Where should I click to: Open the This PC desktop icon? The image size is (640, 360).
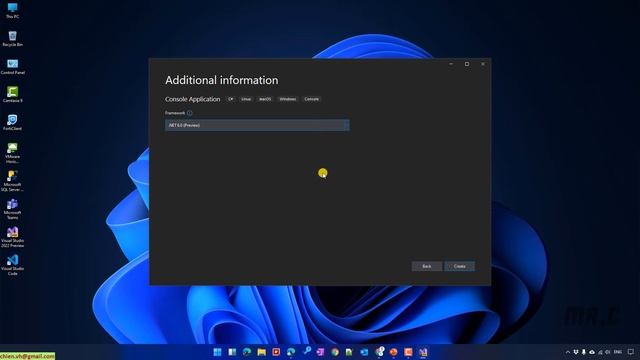(12, 10)
